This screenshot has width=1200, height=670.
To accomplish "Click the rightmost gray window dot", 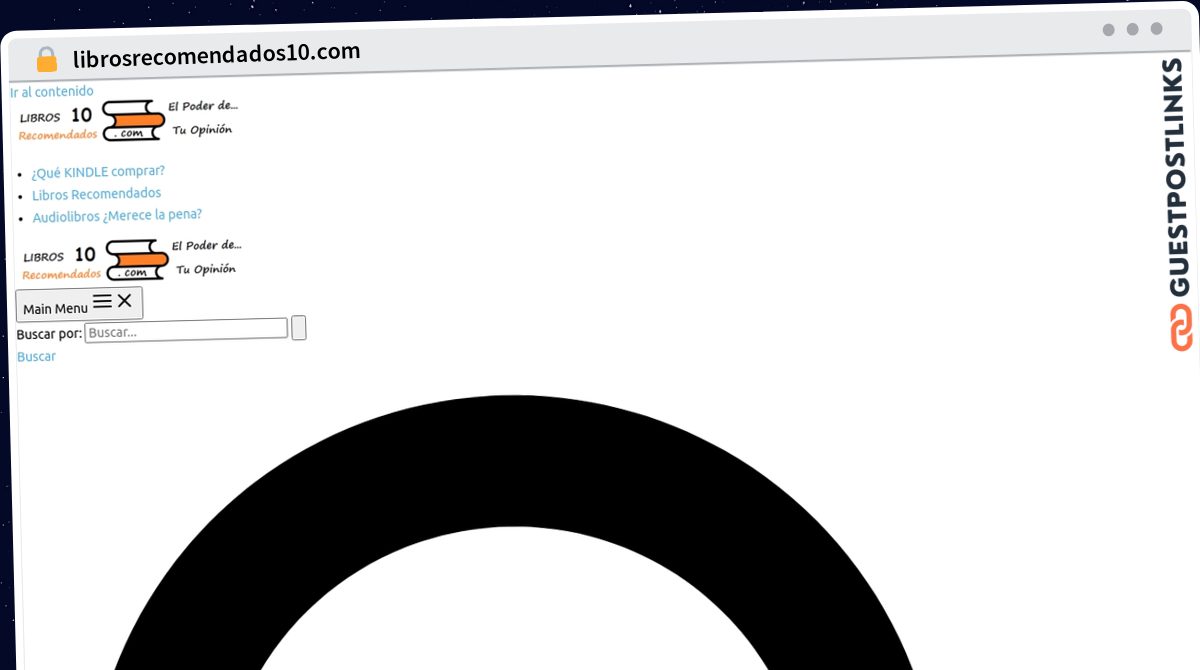I will point(1157,30).
